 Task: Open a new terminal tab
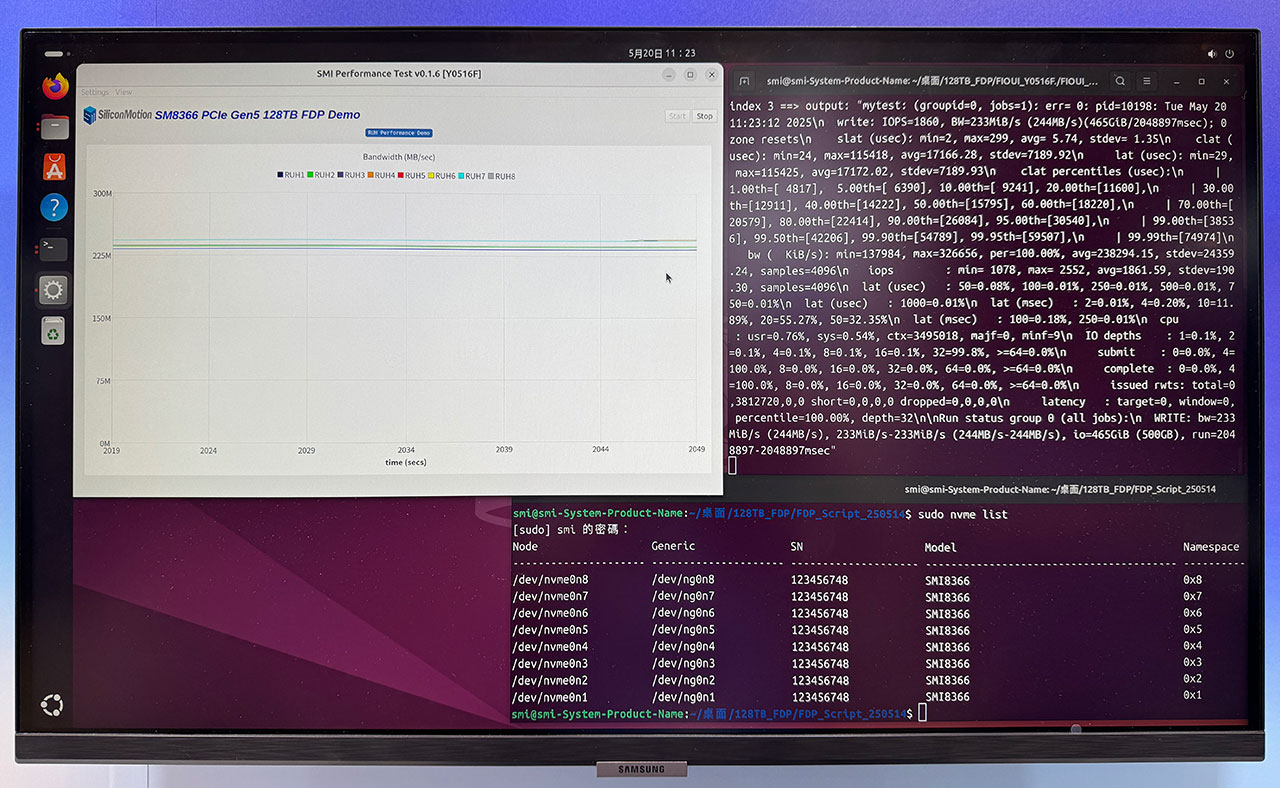point(745,81)
